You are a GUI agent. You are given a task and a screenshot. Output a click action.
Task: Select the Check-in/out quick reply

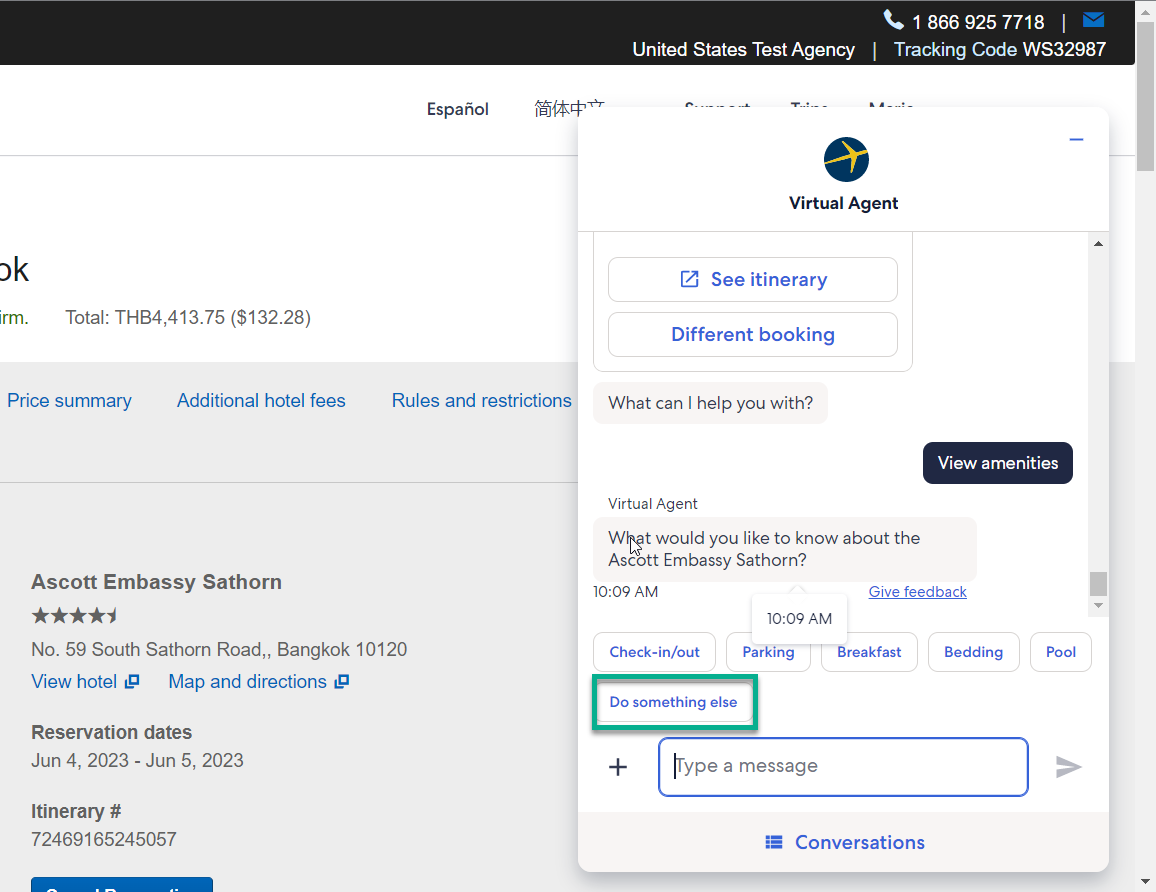click(655, 652)
